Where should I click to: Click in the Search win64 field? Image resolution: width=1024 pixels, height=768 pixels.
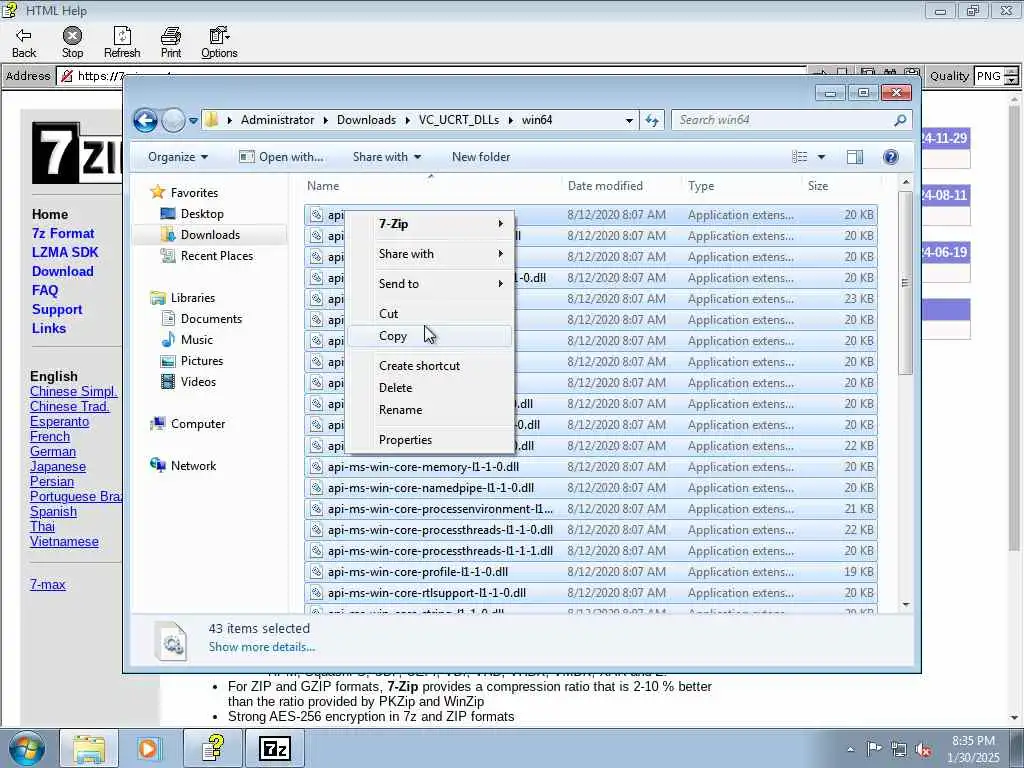(x=784, y=120)
